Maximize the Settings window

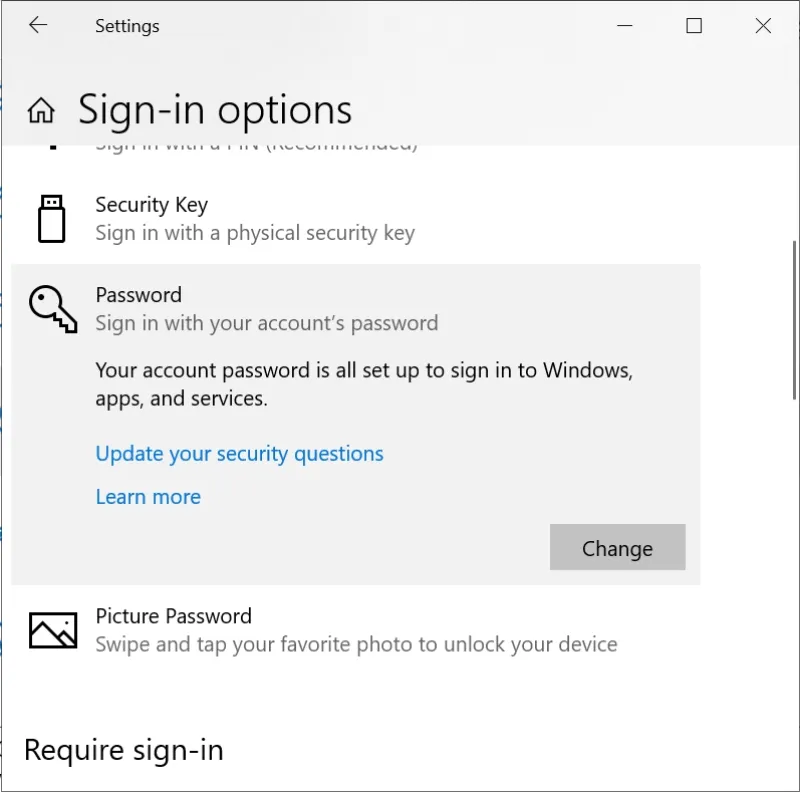click(694, 26)
